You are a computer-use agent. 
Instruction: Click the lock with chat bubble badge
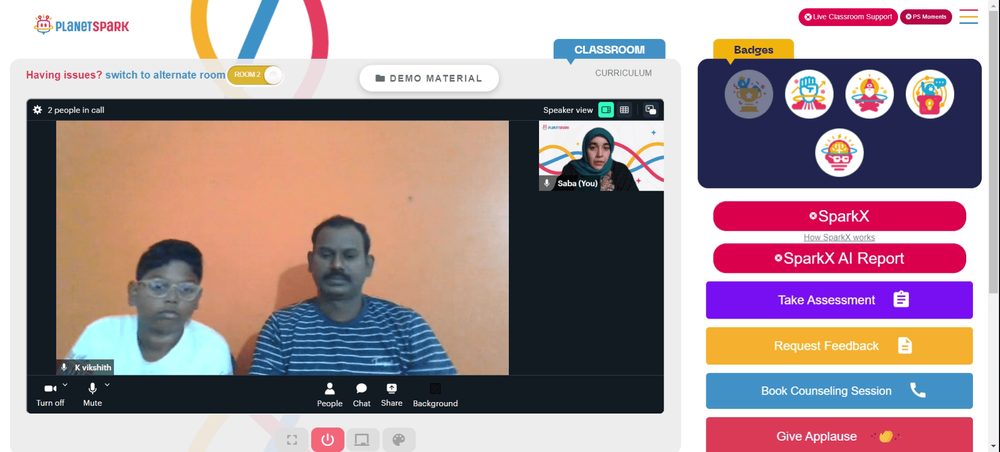pyautogui.click(x=930, y=94)
